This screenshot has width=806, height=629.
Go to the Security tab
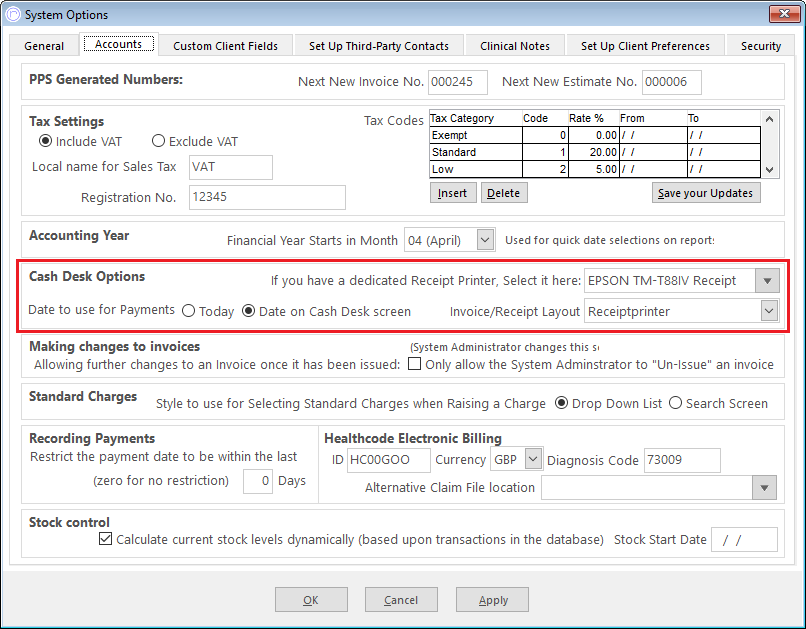coord(761,46)
